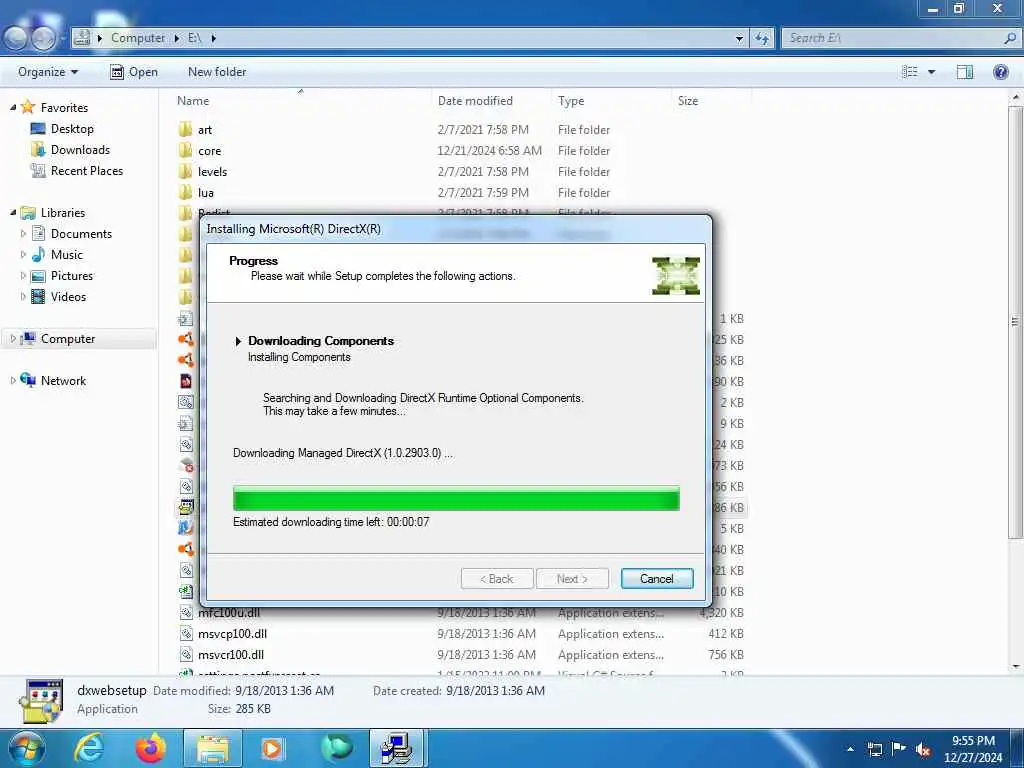
Task: Open the art folder
Action: pyautogui.click(x=205, y=130)
